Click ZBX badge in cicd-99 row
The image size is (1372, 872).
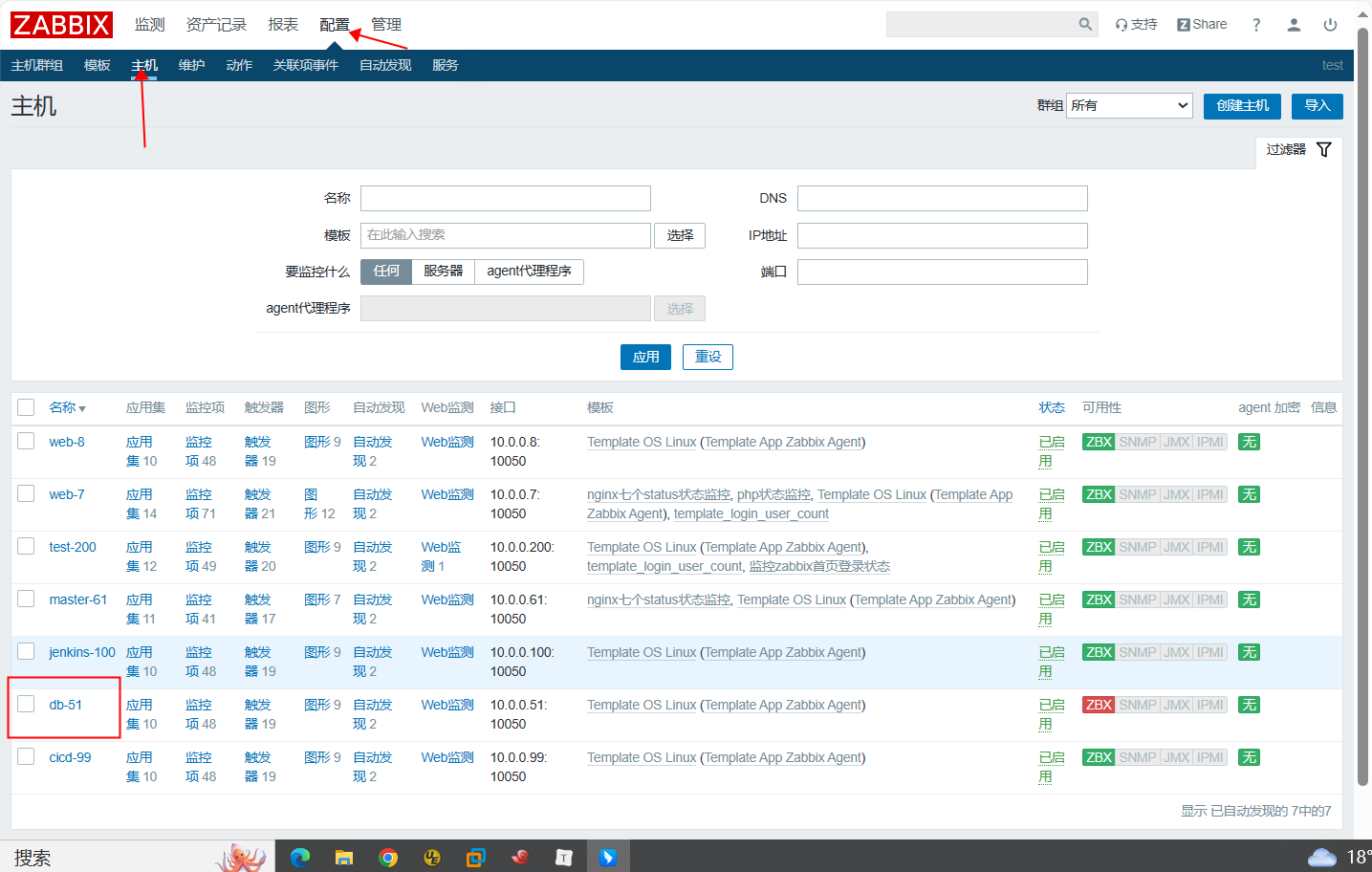point(1099,757)
